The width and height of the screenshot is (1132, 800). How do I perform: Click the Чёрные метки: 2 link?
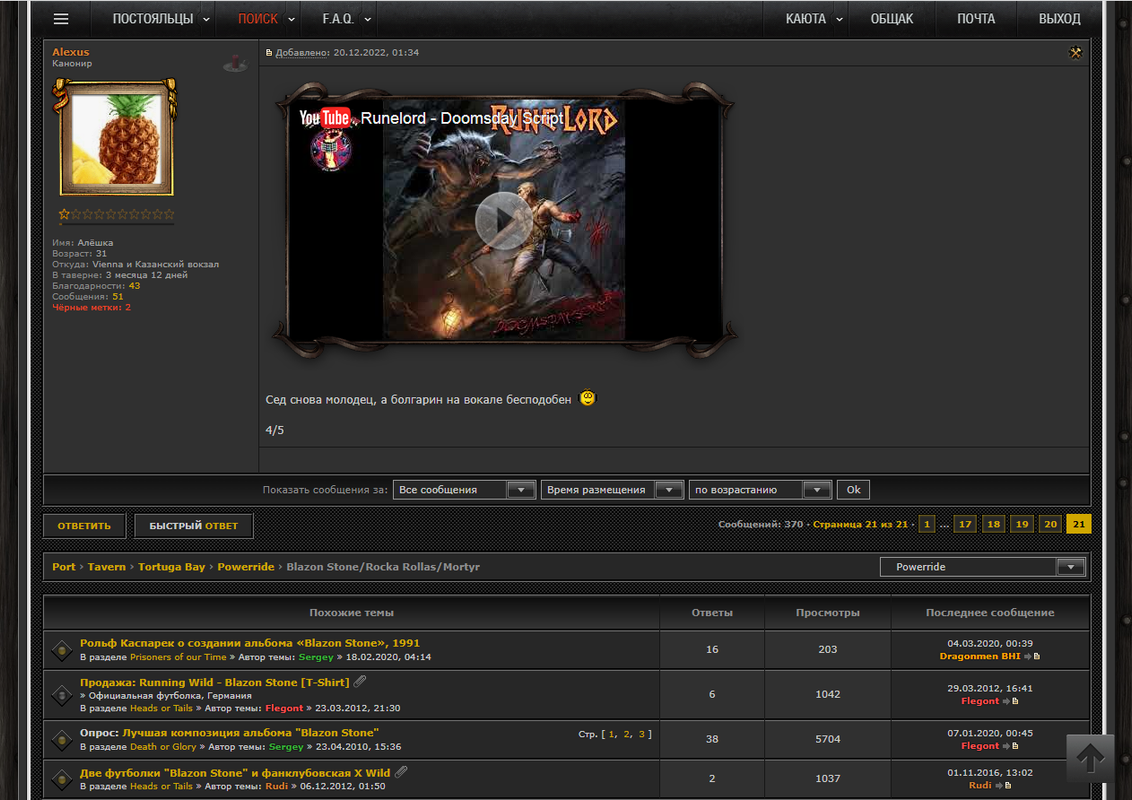click(x=92, y=308)
